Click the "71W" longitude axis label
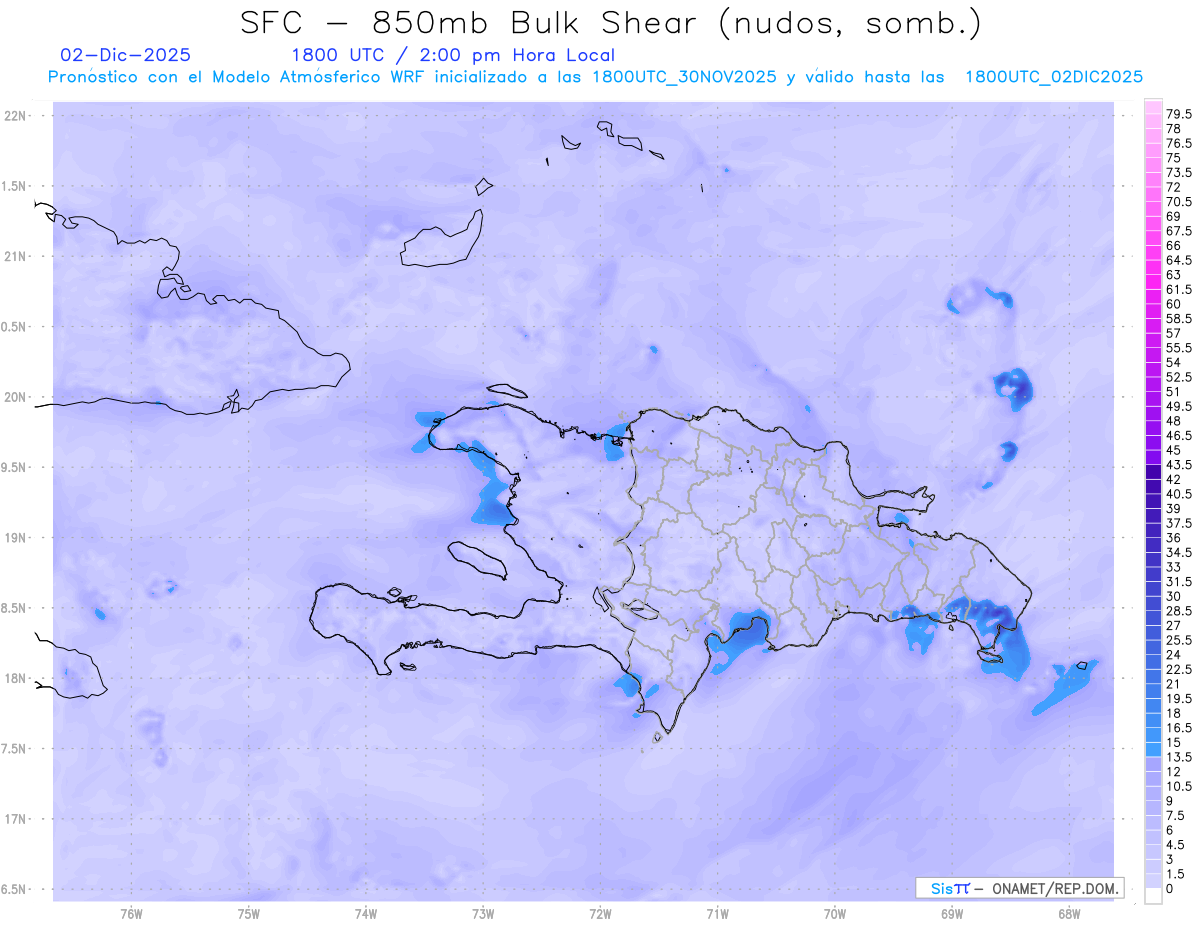1200x927 pixels. 717,914
